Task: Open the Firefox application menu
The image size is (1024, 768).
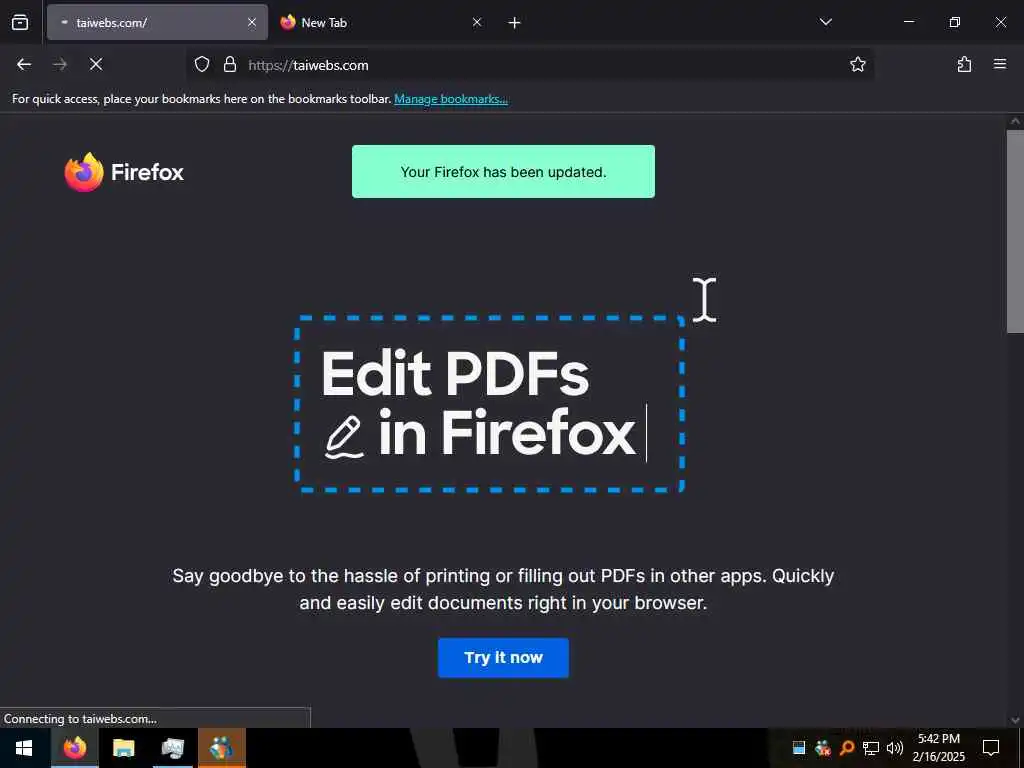Action: pos(1000,64)
